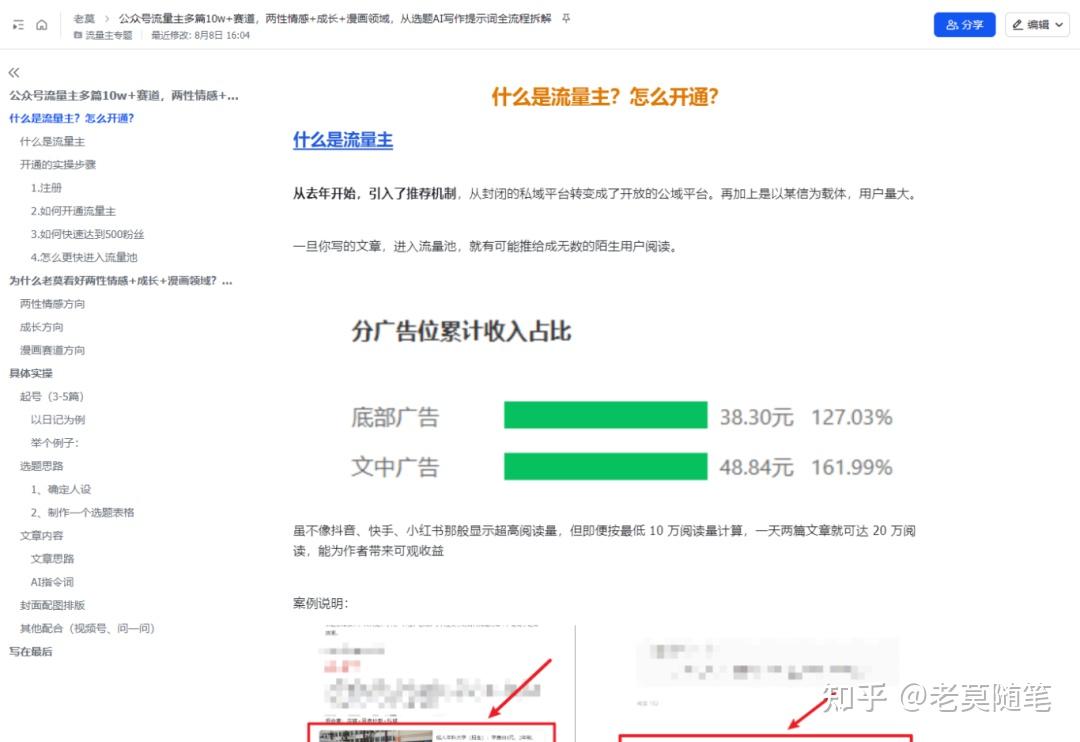Click the pin icon next to document title
Image resolution: width=1080 pixels, height=742 pixels.
tap(566, 18)
